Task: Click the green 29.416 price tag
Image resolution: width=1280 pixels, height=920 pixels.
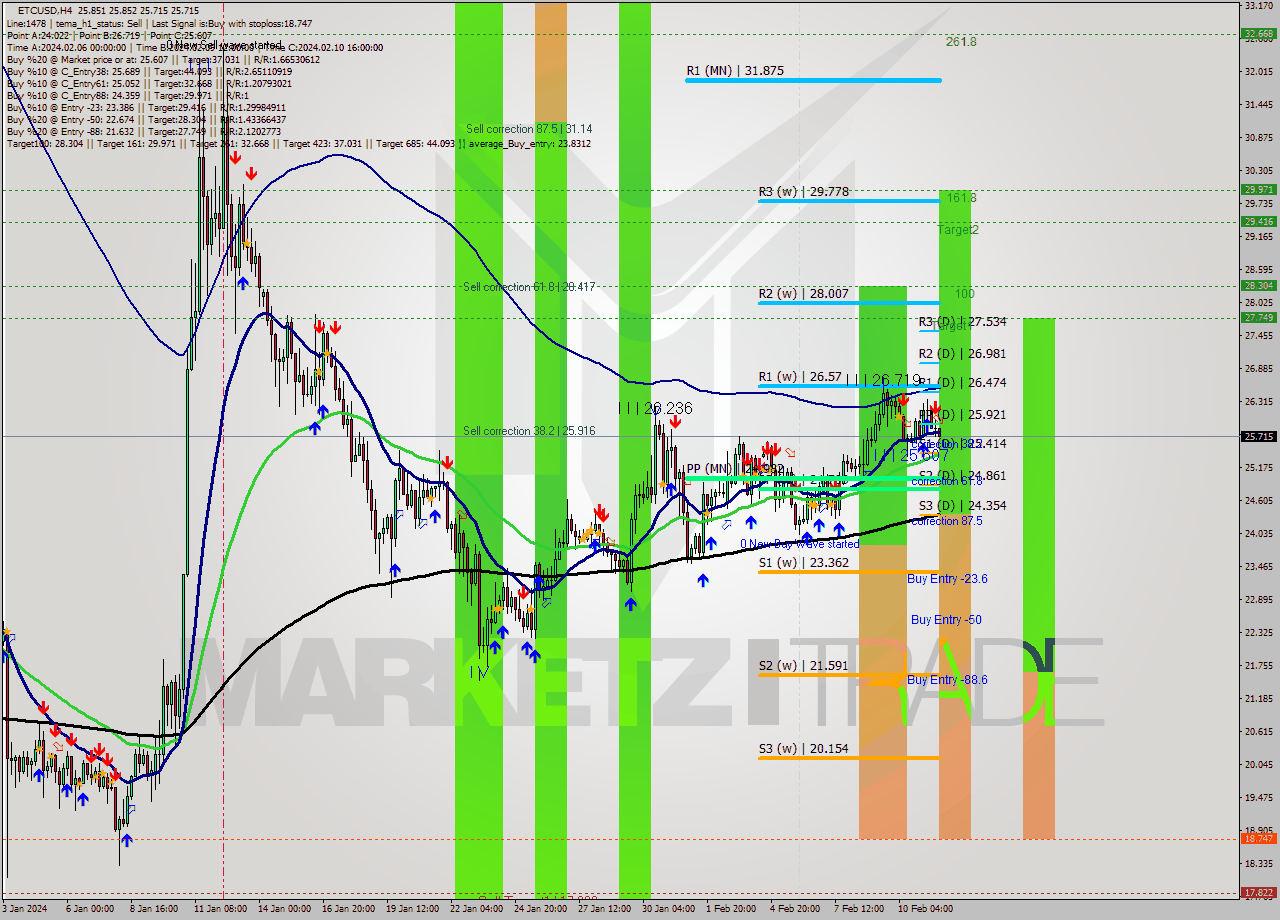Action: [1258, 221]
